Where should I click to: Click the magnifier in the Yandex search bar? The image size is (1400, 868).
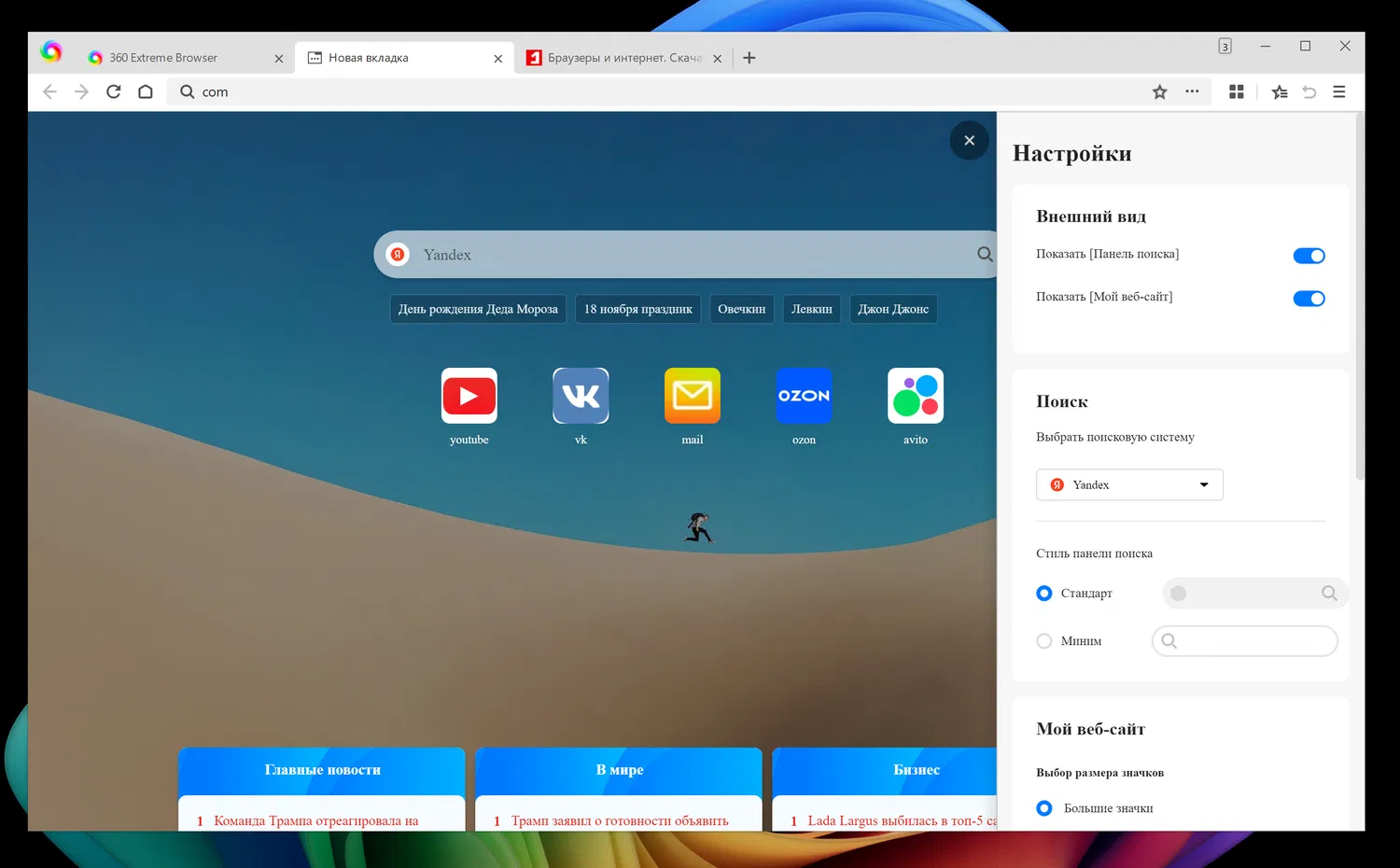click(x=985, y=254)
